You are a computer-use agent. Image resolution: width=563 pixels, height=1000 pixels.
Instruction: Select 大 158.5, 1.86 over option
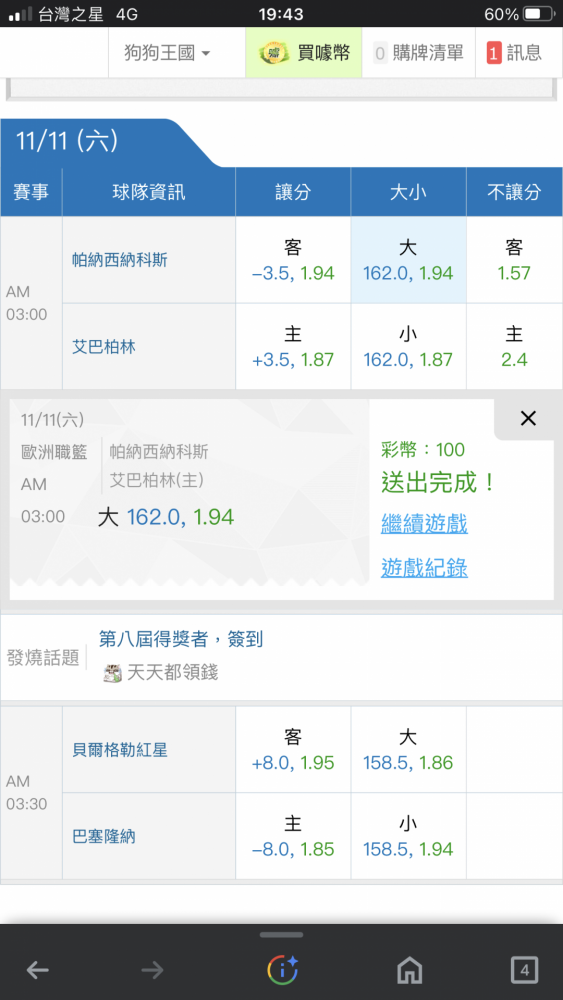click(408, 750)
